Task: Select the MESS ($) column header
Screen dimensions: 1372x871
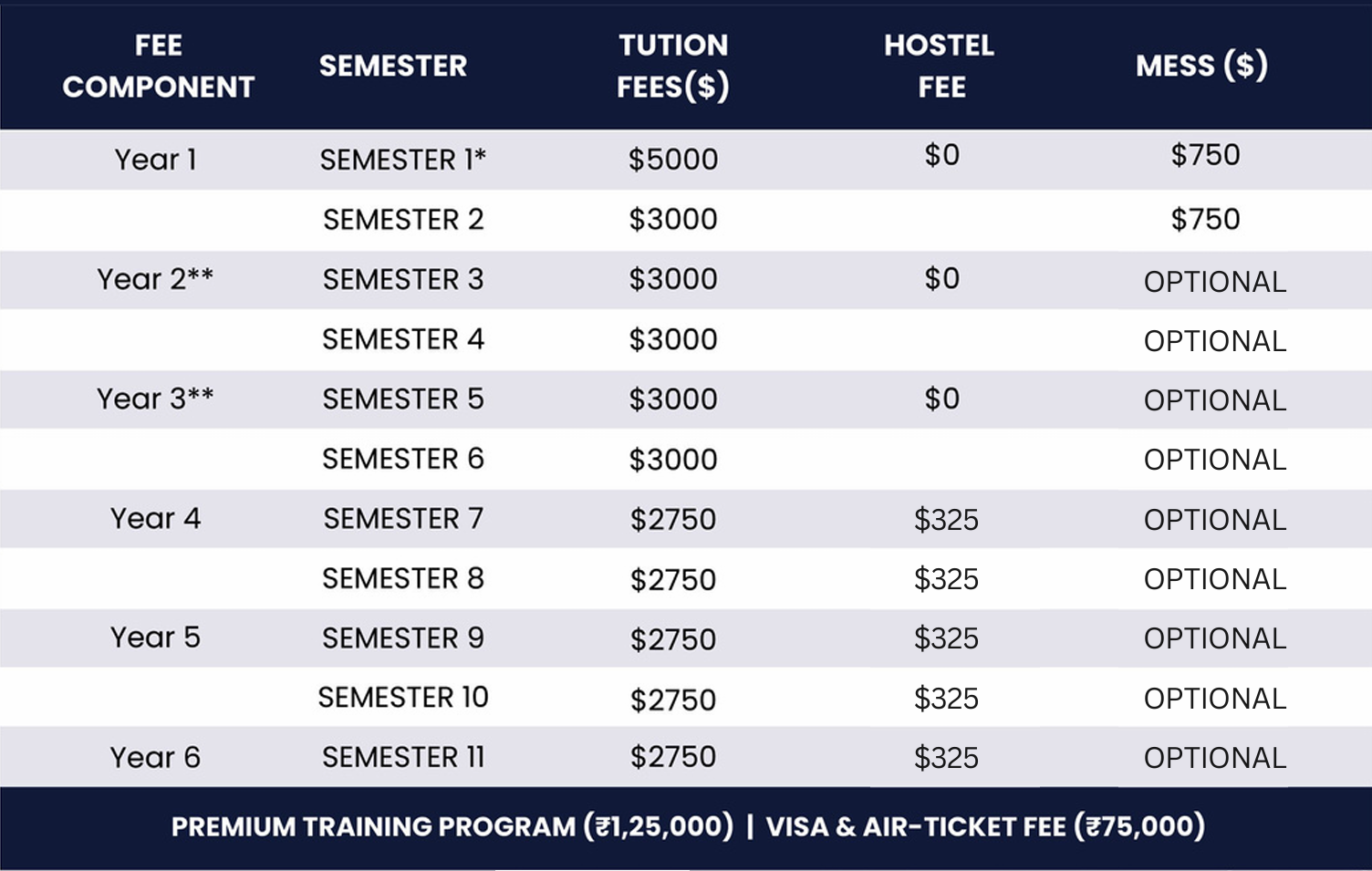Action: click(1201, 66)
